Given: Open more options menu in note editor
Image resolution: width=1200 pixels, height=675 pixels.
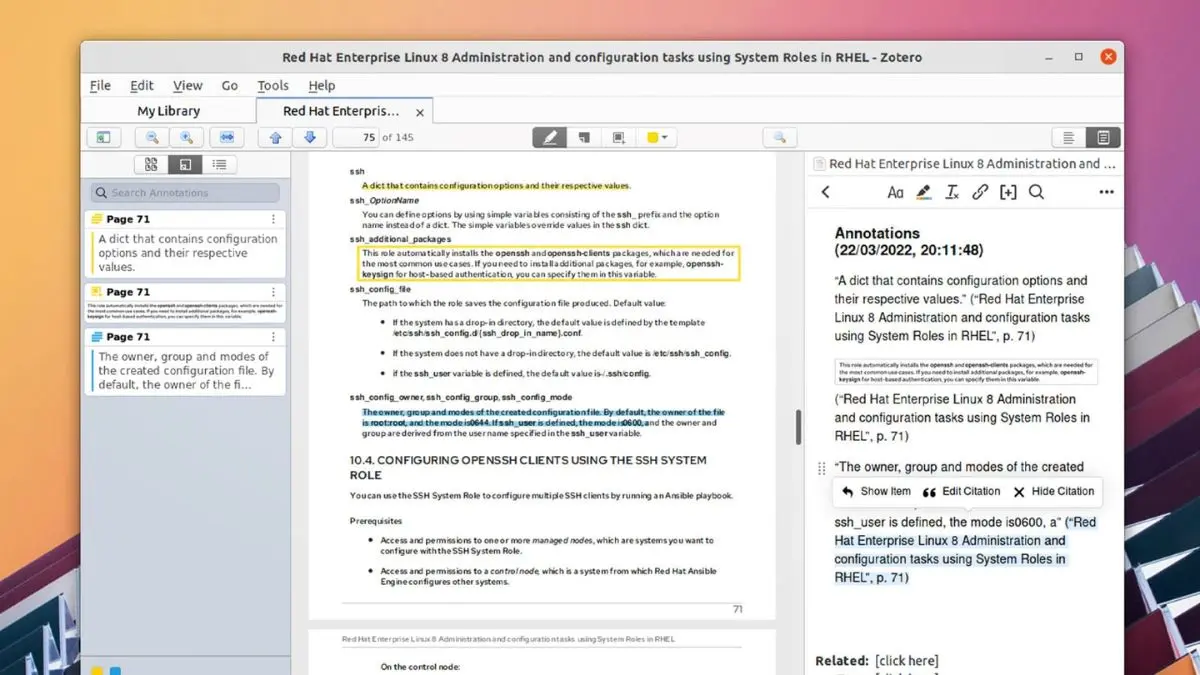Looking at the screenshot, I should 1106,192.
